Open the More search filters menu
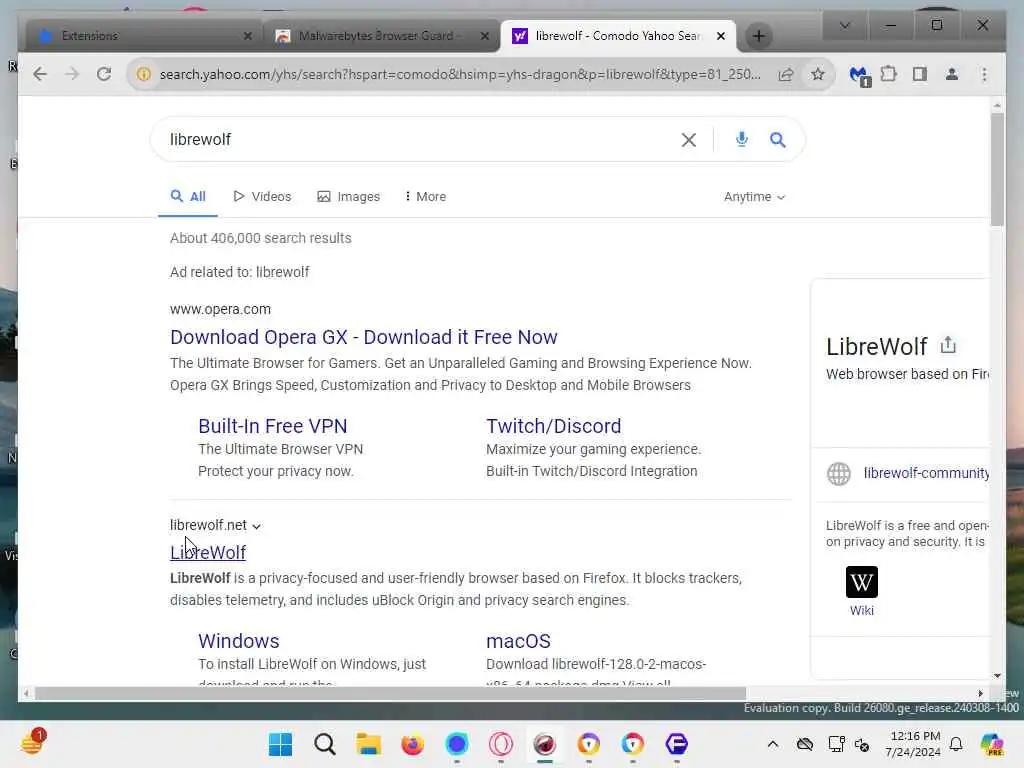This screenshot has height=768, width=1024. 425,197
